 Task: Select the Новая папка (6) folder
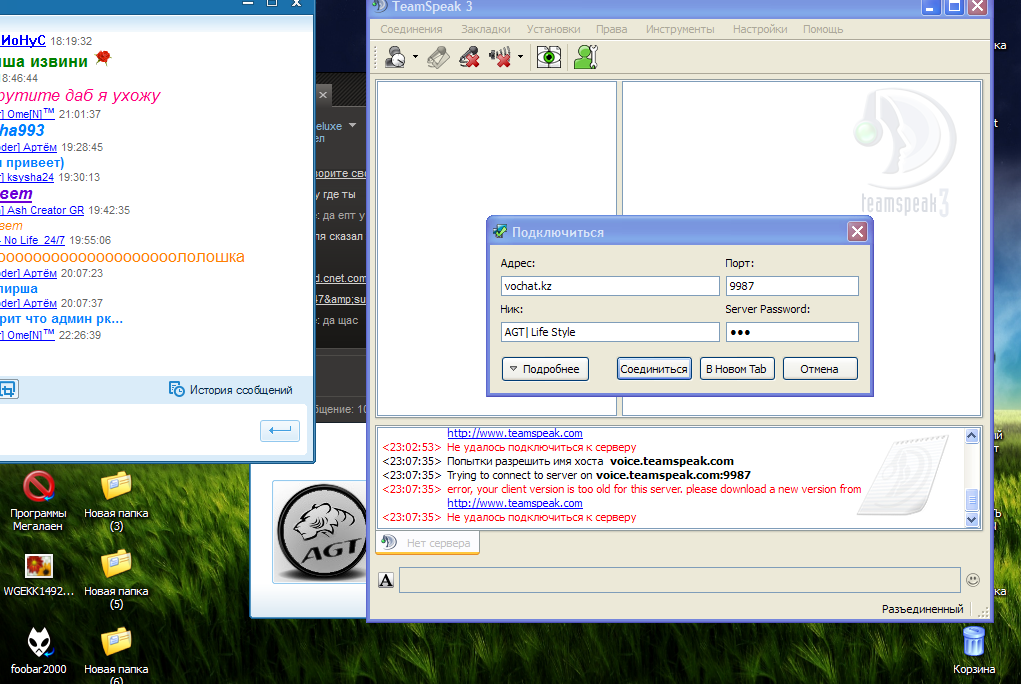point(116,655)
